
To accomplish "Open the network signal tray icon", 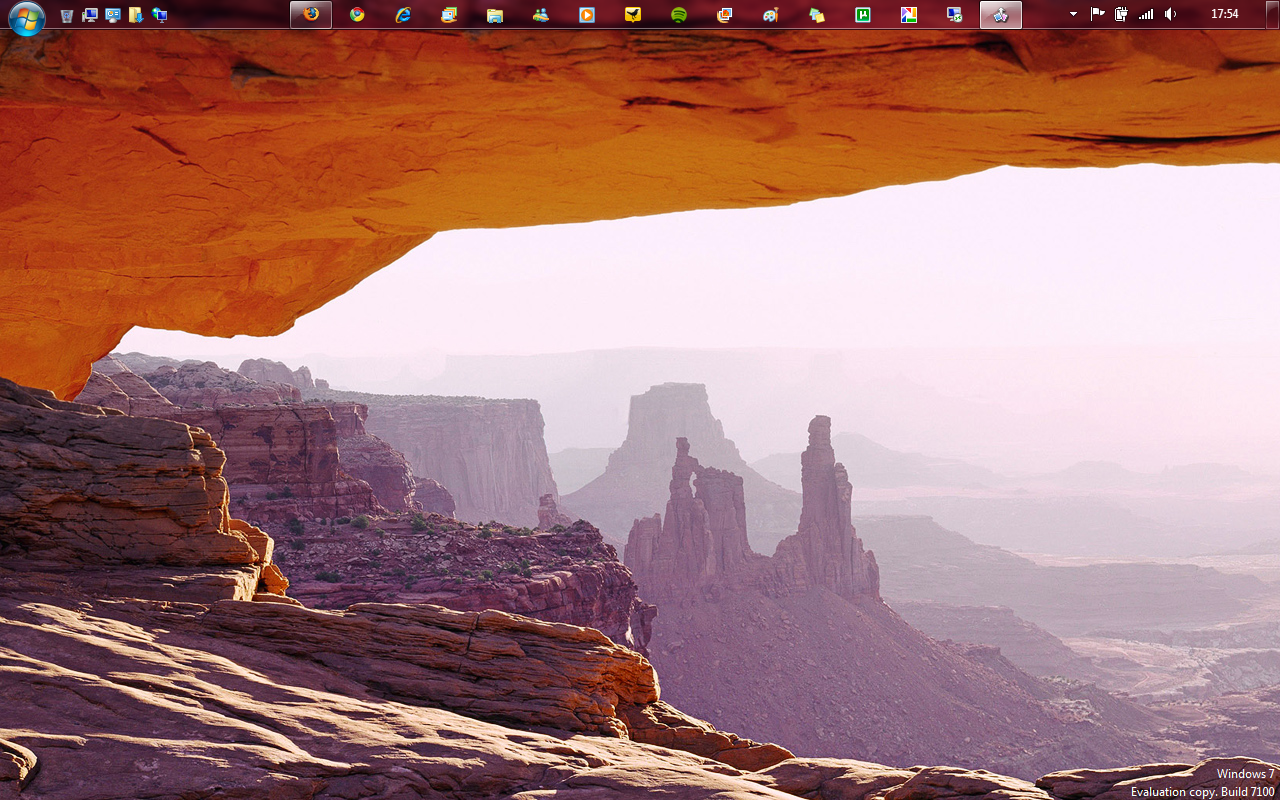I will coord(1146,14).
